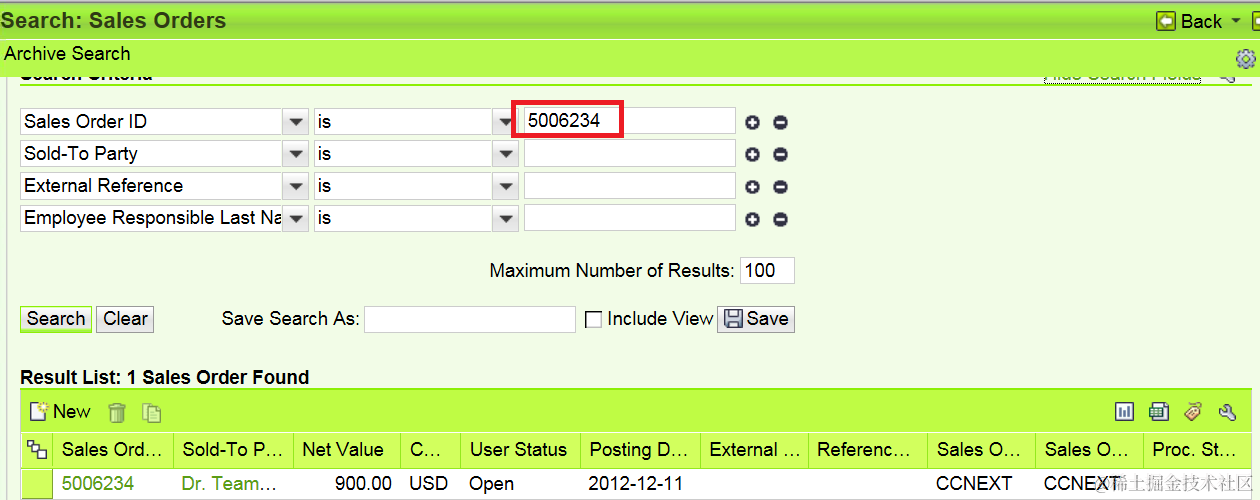Screen dimensions: 1260x500
Task: Click the select-all icon in table header
Action: pyautogui.click(x=37, y=450)
